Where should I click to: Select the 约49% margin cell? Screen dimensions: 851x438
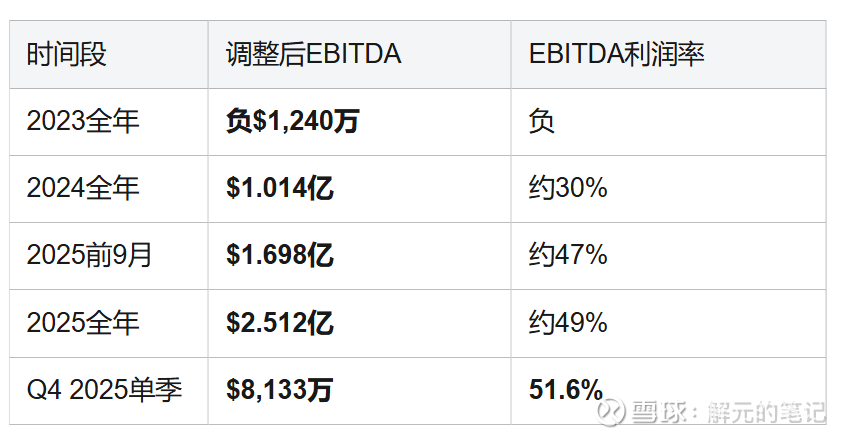click(x=568, y=323)
